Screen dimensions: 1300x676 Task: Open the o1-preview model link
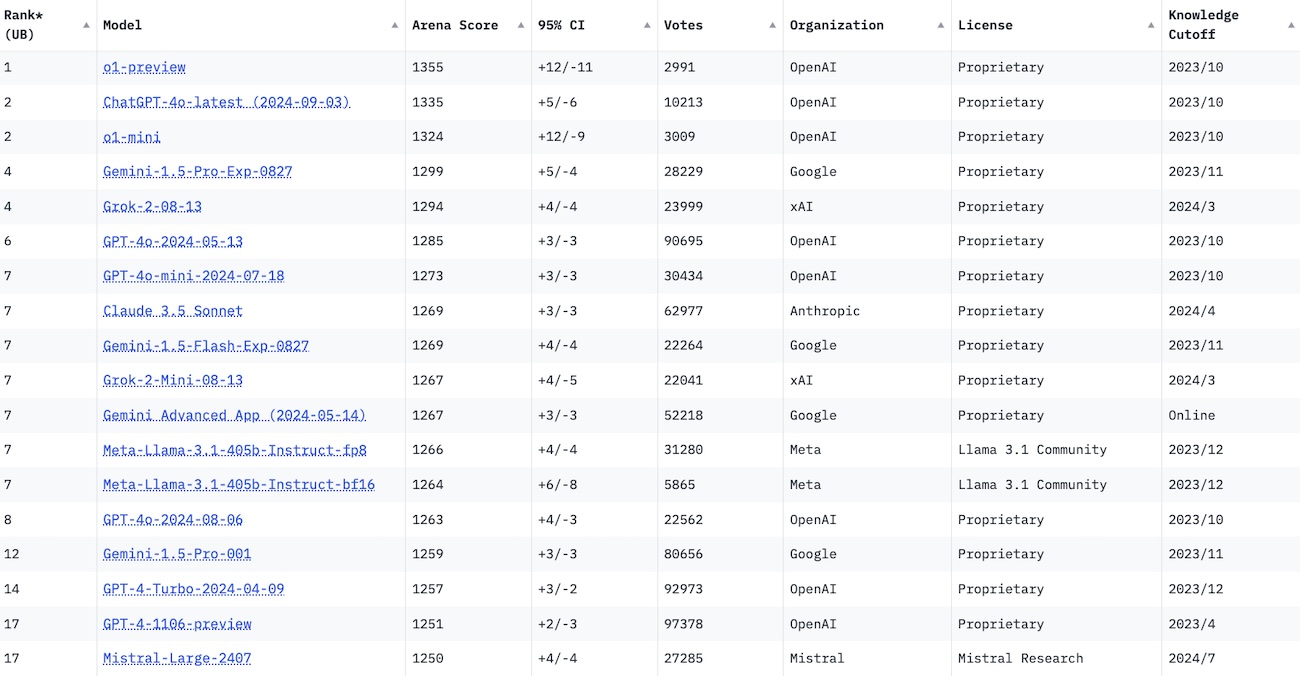click(x=144, y=67)
